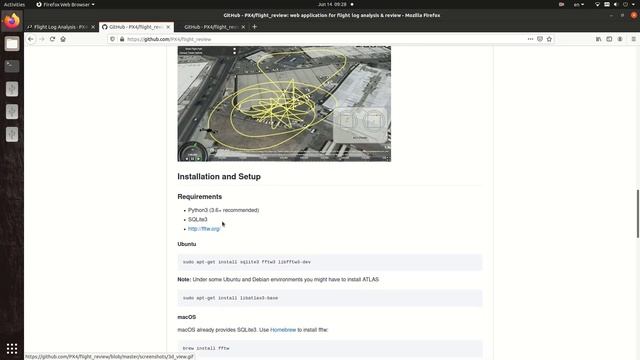Open tracking protection shield info
This screenshot has height=360, width=640.
coord(113,39)
